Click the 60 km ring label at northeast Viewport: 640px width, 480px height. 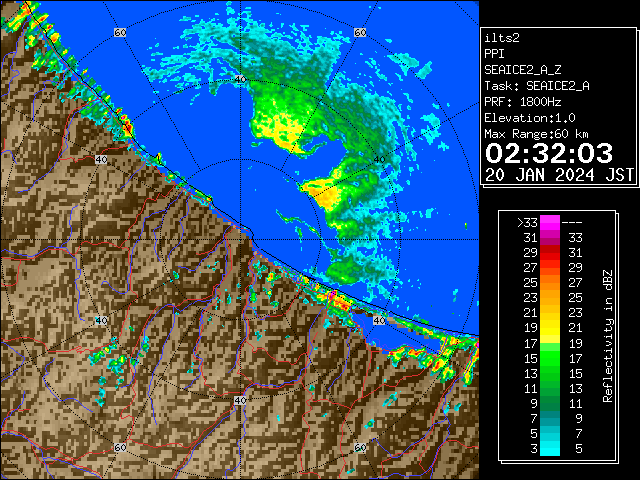click(x=360, y=33)
